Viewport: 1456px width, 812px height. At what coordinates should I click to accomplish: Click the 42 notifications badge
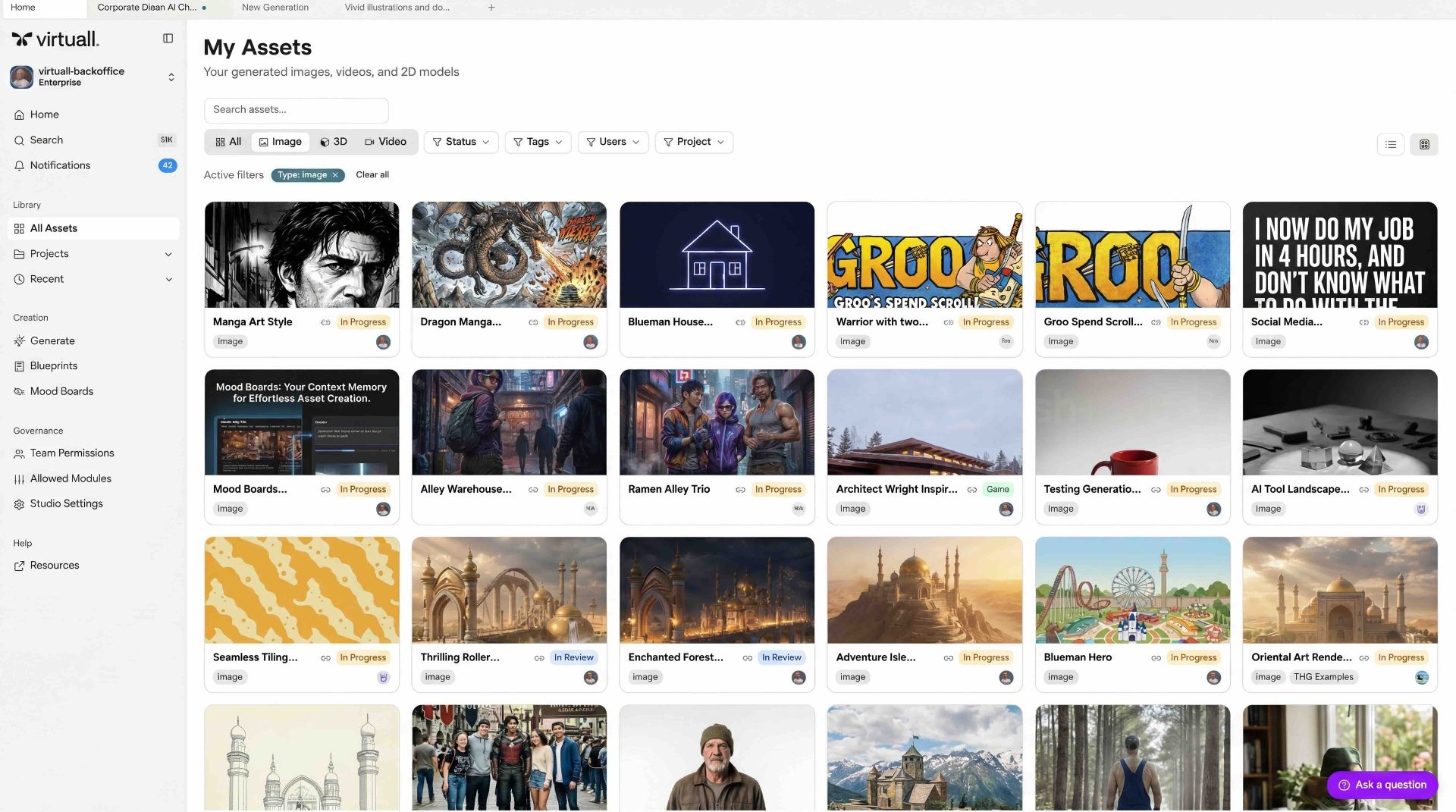pos(168,165)
